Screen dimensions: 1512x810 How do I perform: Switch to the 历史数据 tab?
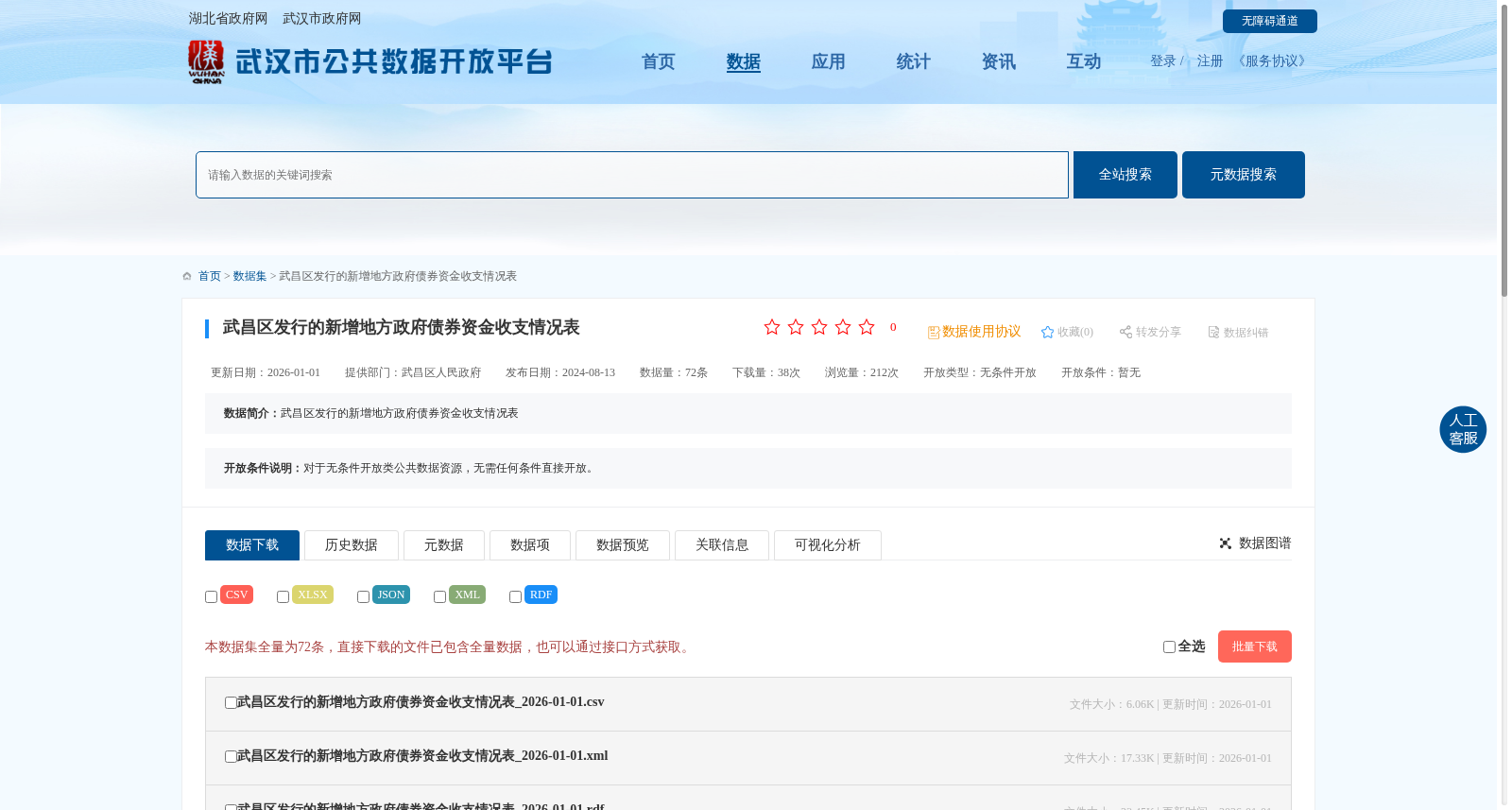352,545
